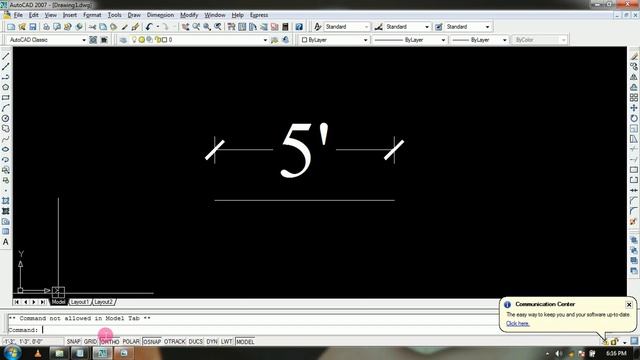Screen dimensions: 640x360
Task: Click the Plot printer icon
Action: [46, 27]
